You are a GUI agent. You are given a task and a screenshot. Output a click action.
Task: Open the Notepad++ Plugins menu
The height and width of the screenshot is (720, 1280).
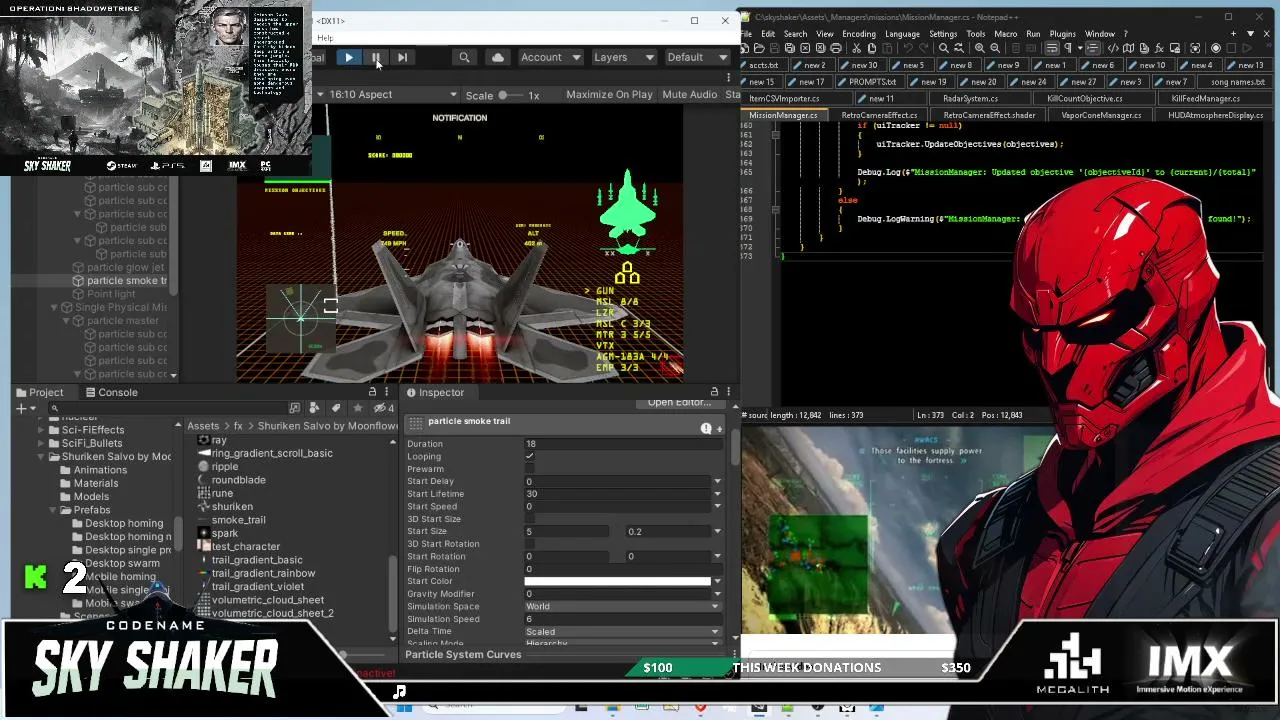tap(1062, 34)
